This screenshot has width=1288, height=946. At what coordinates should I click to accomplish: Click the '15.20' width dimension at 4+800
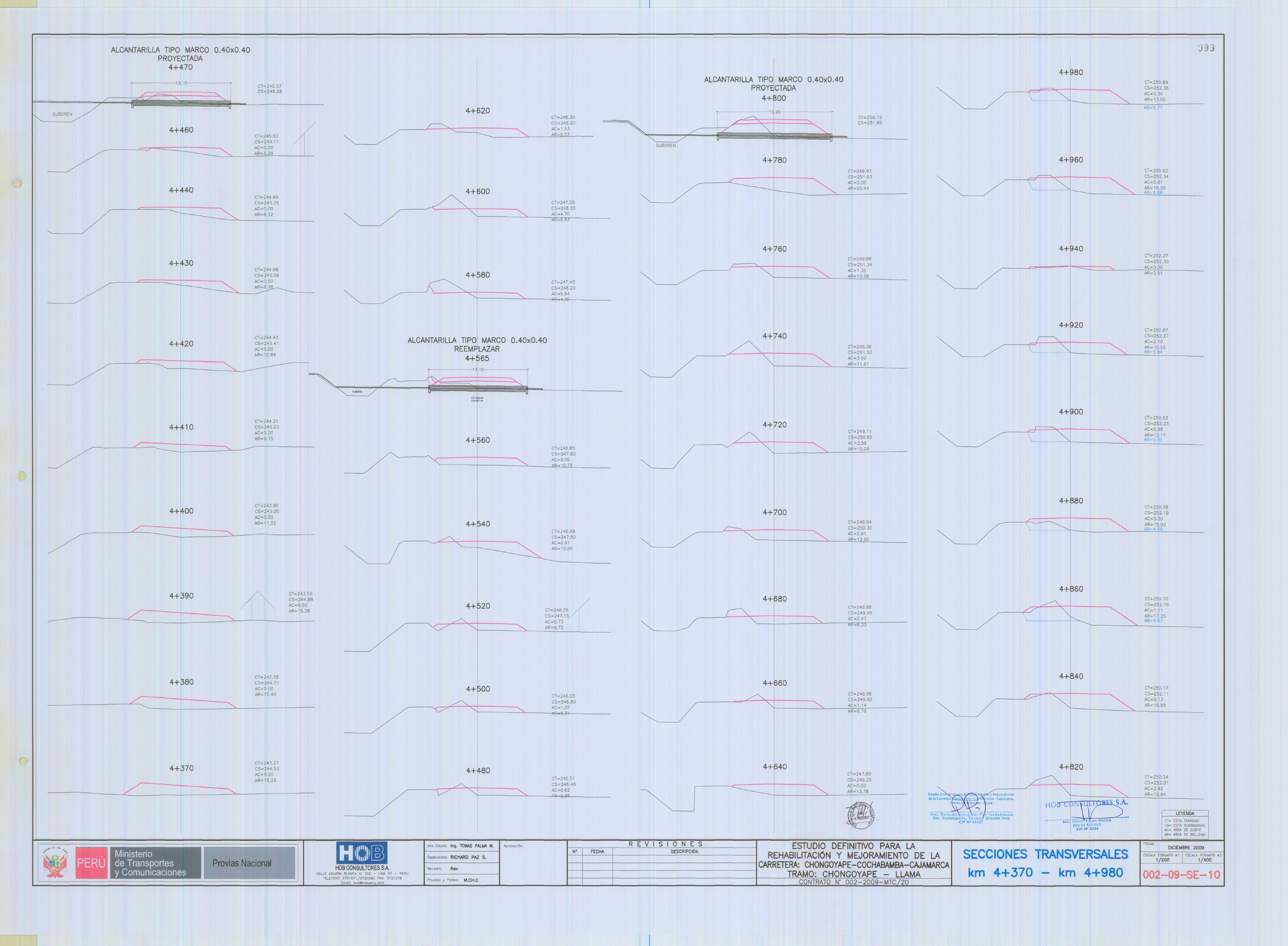point(774,112)
